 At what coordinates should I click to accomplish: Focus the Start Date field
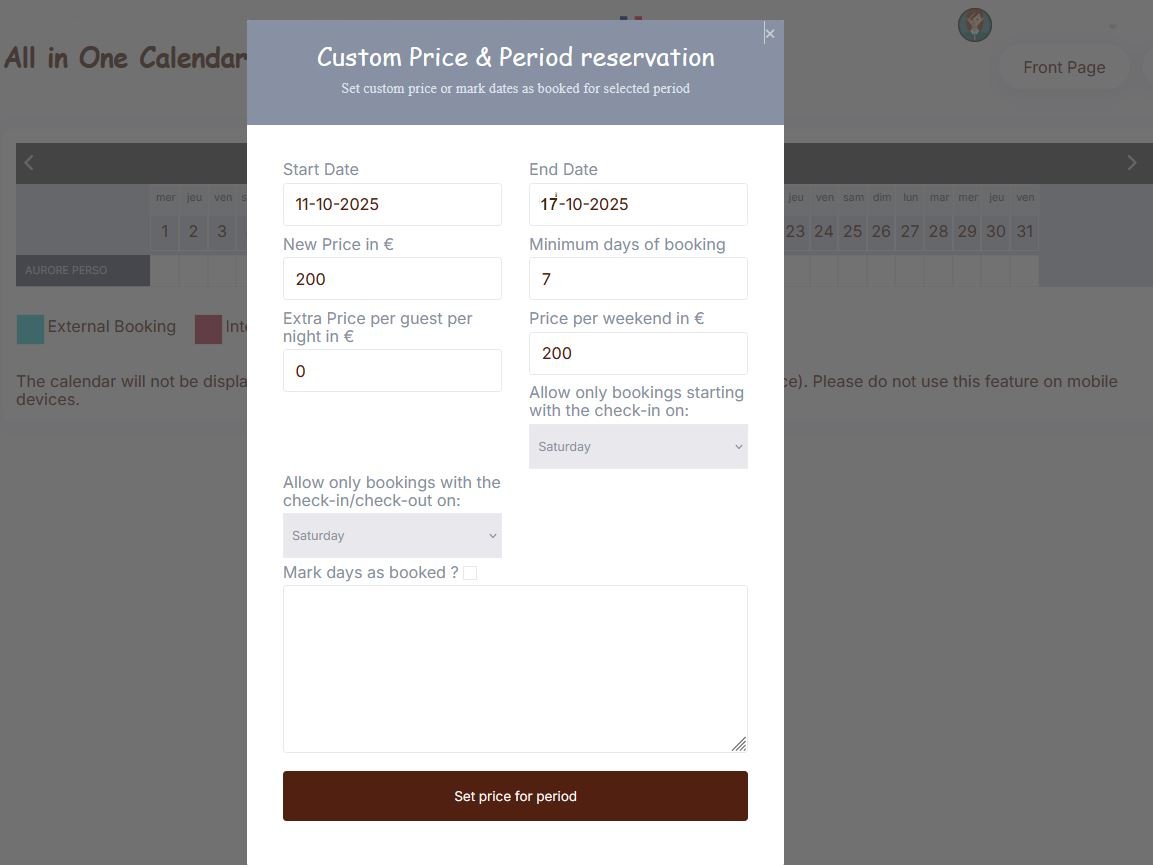[392, 204]
